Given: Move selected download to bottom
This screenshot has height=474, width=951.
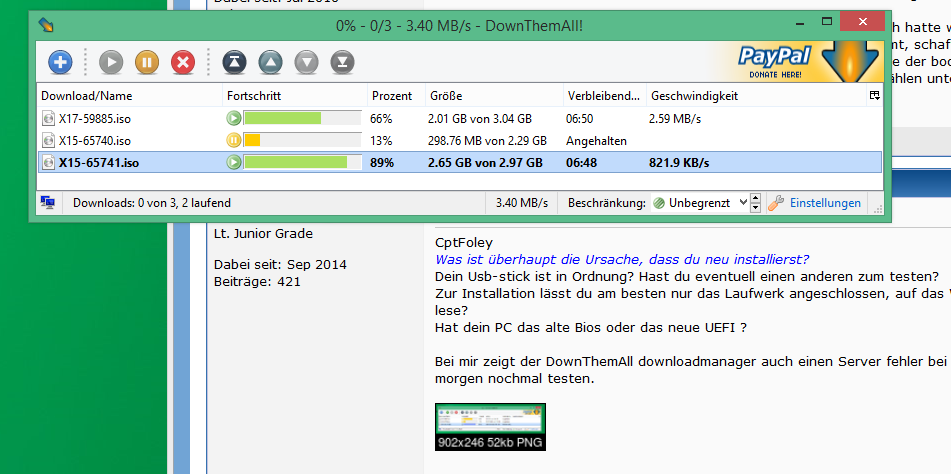Looking at the screenshot, I should pyautogui.click(x=343, y=62).
